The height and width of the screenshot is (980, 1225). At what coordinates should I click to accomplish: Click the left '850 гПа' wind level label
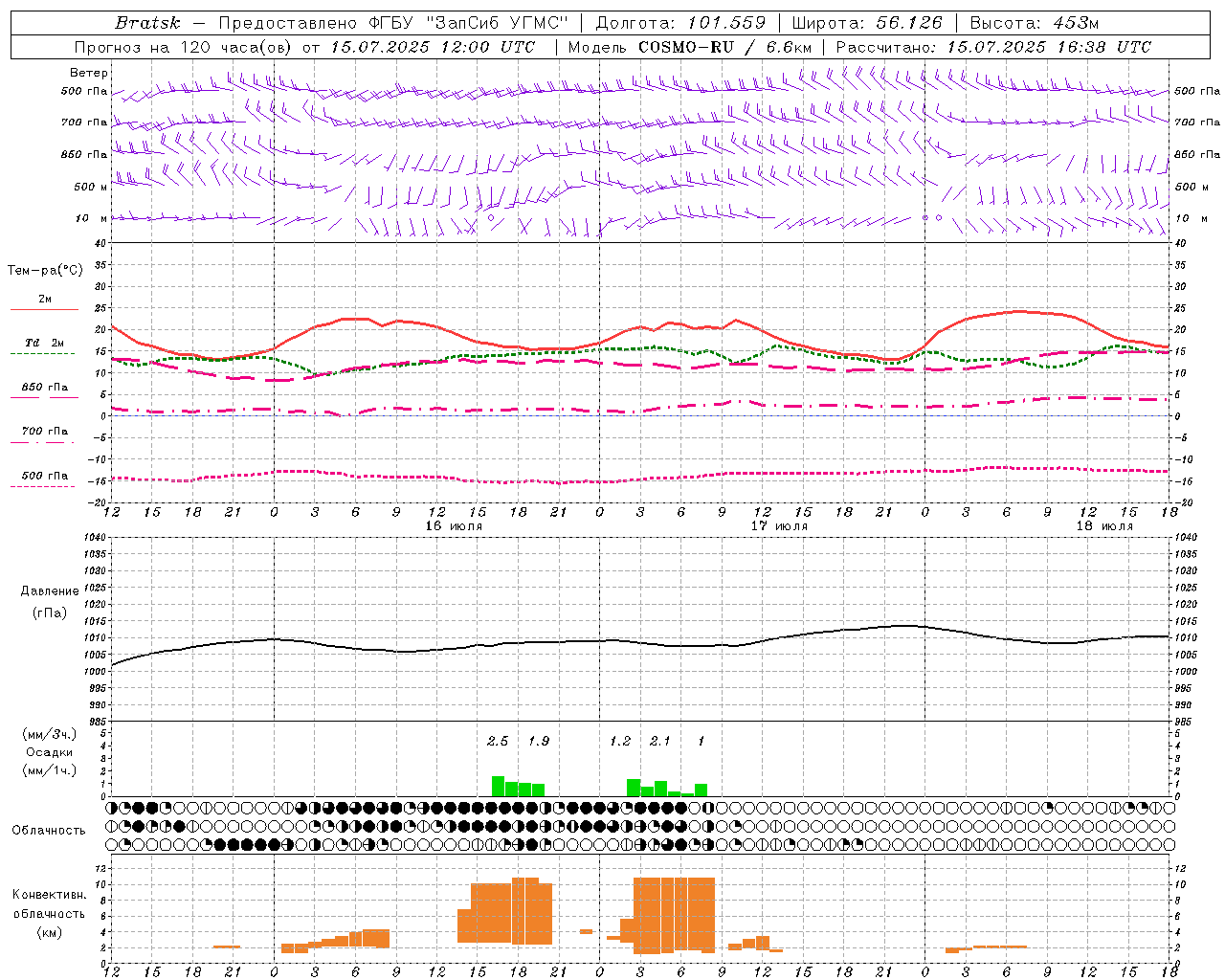(84, 154)
